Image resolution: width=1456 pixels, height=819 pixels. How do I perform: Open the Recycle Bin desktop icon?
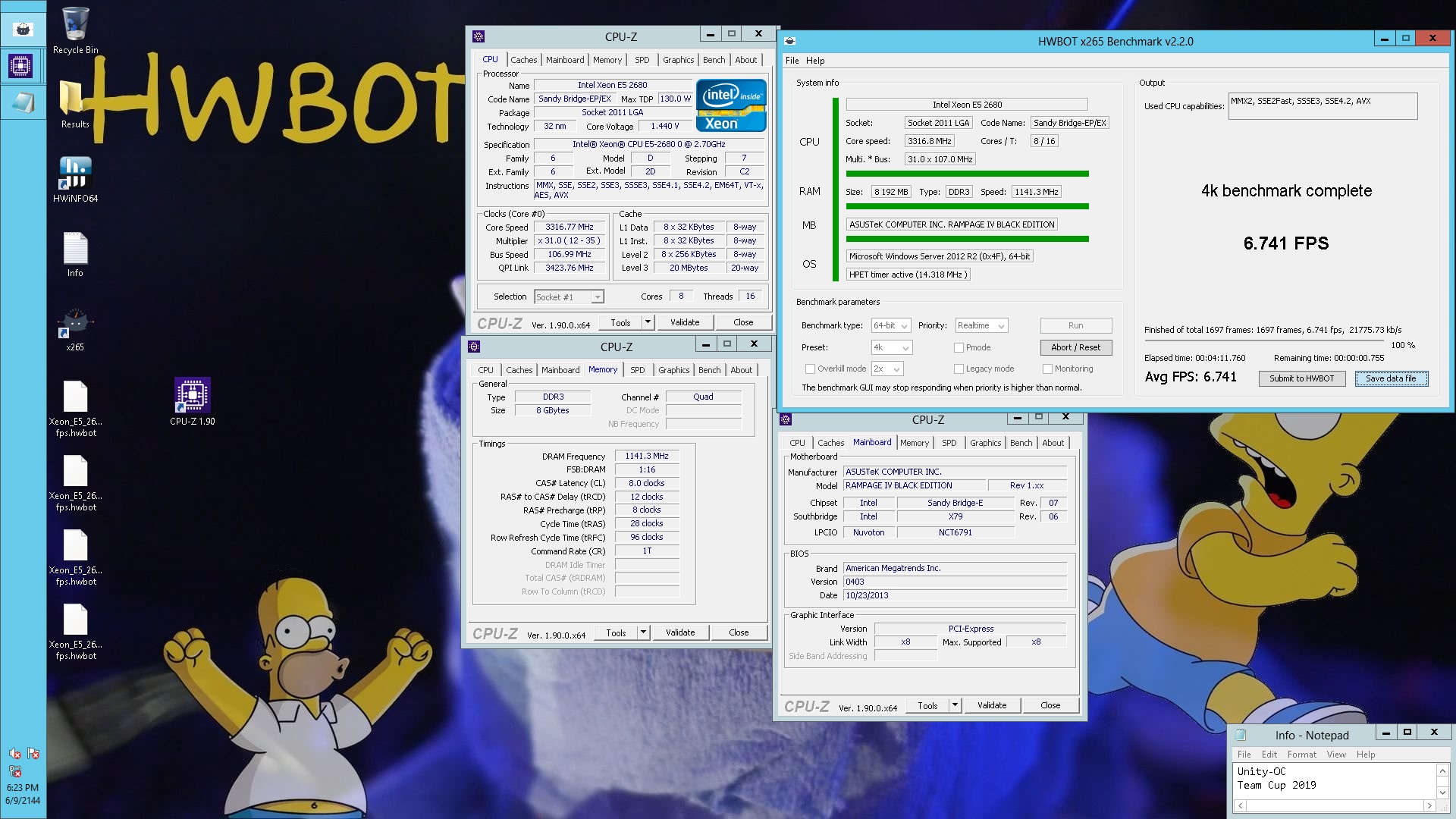[75, 30]
